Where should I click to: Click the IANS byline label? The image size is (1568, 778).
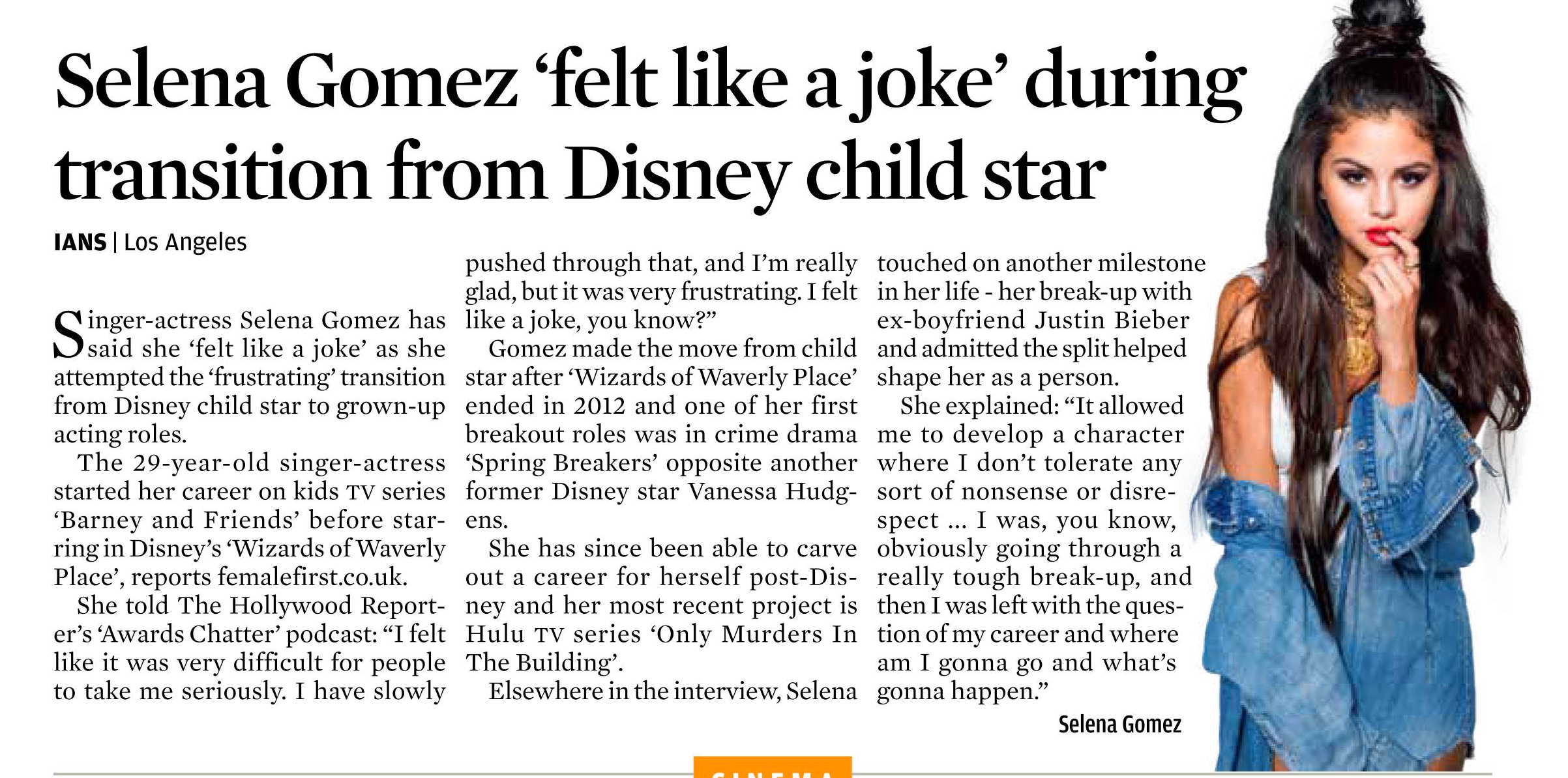coord(80,242)
